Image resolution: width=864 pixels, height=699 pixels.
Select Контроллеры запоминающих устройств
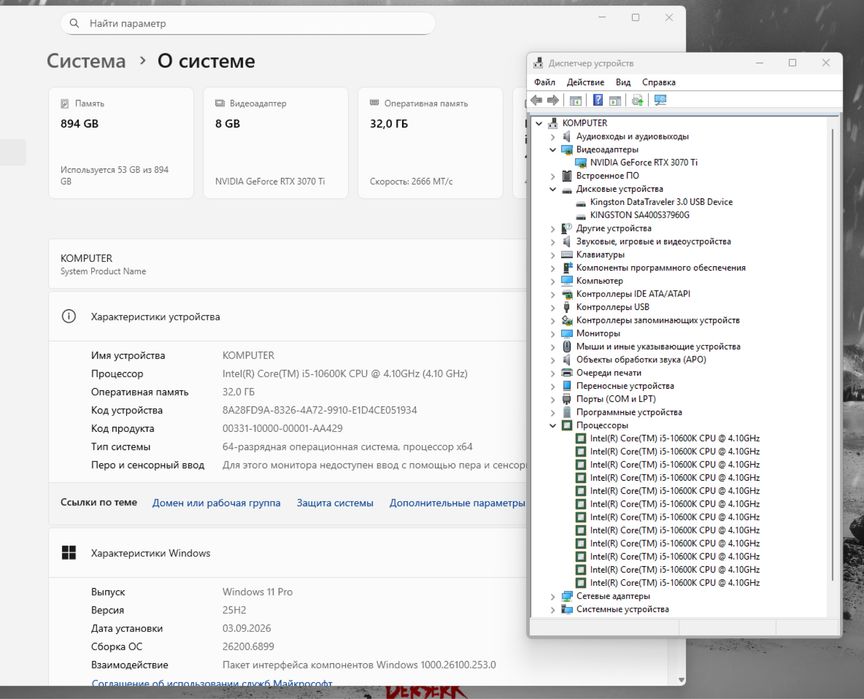click(x=658, y=320)
